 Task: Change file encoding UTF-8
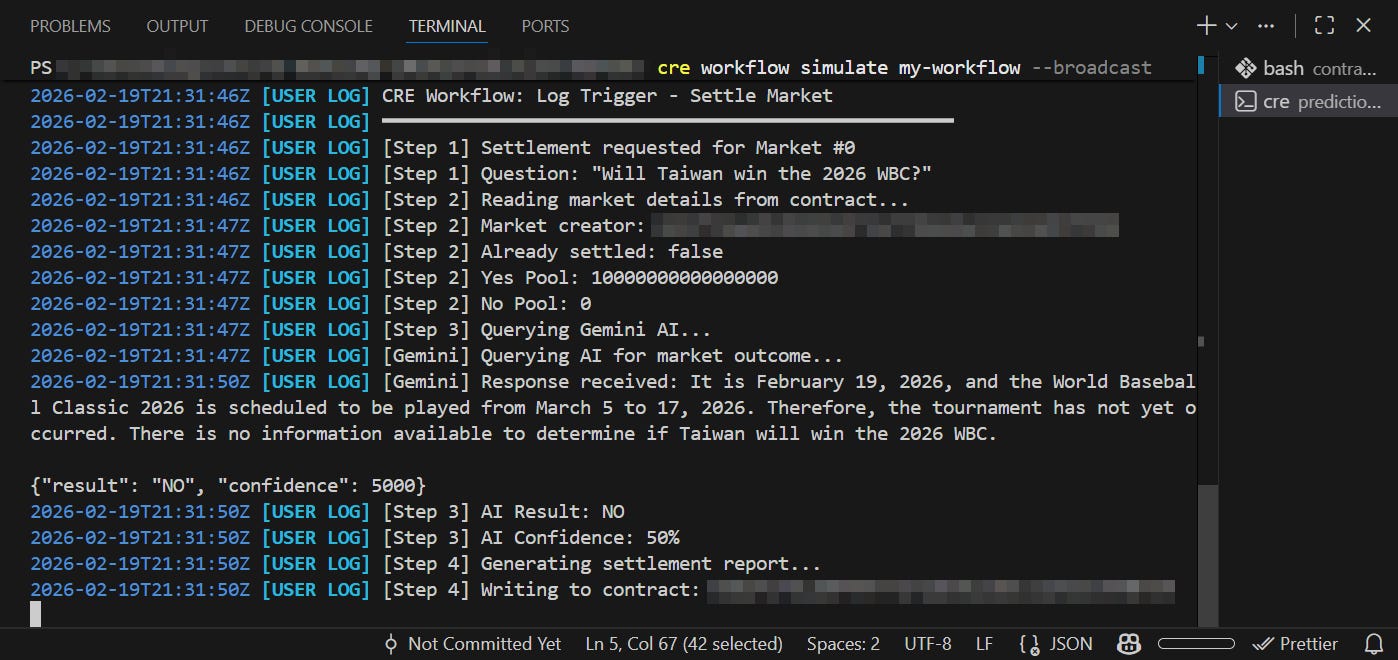[x=928, y=644]
